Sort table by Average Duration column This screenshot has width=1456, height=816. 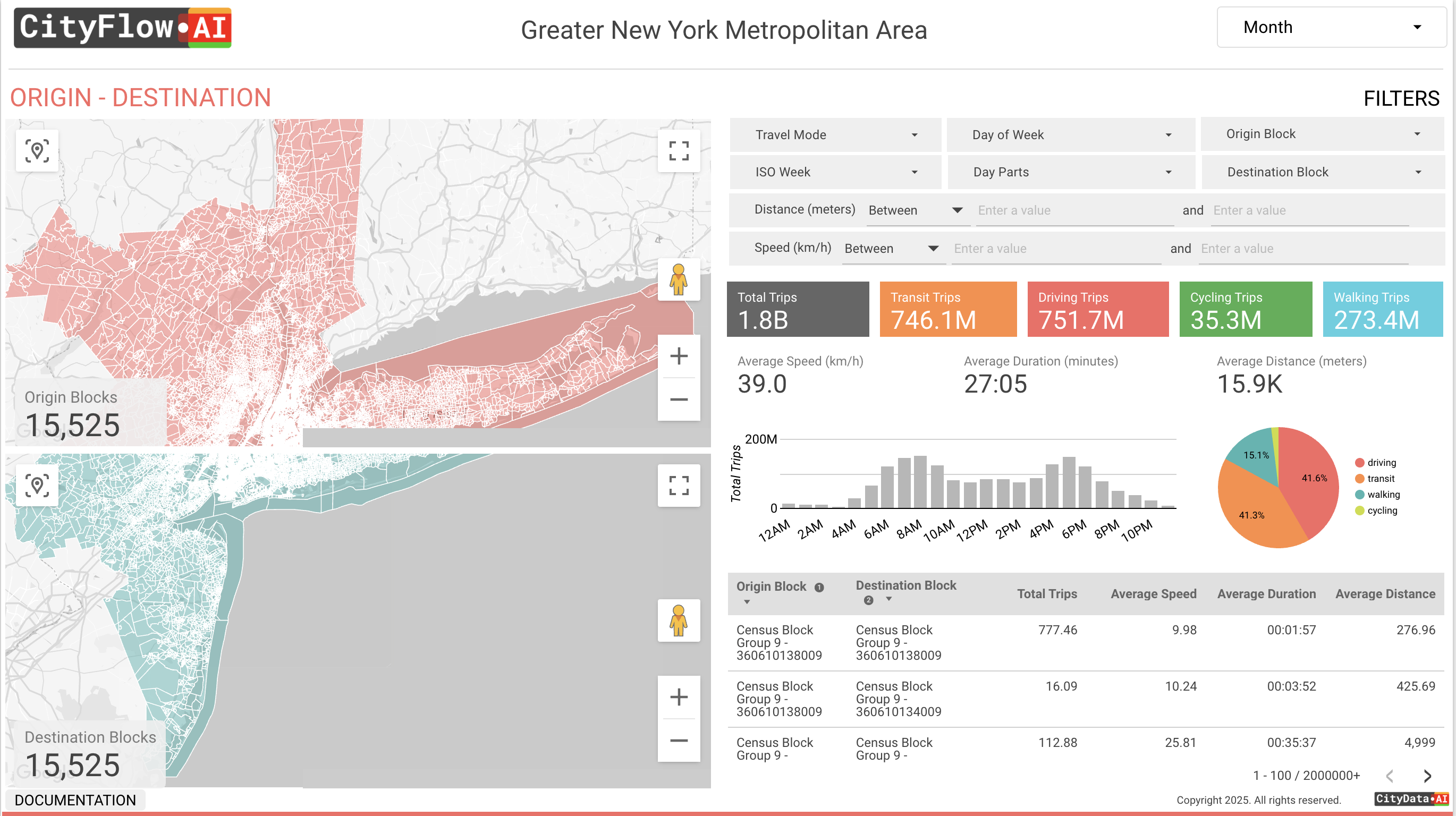click(x=1266, y=594)
